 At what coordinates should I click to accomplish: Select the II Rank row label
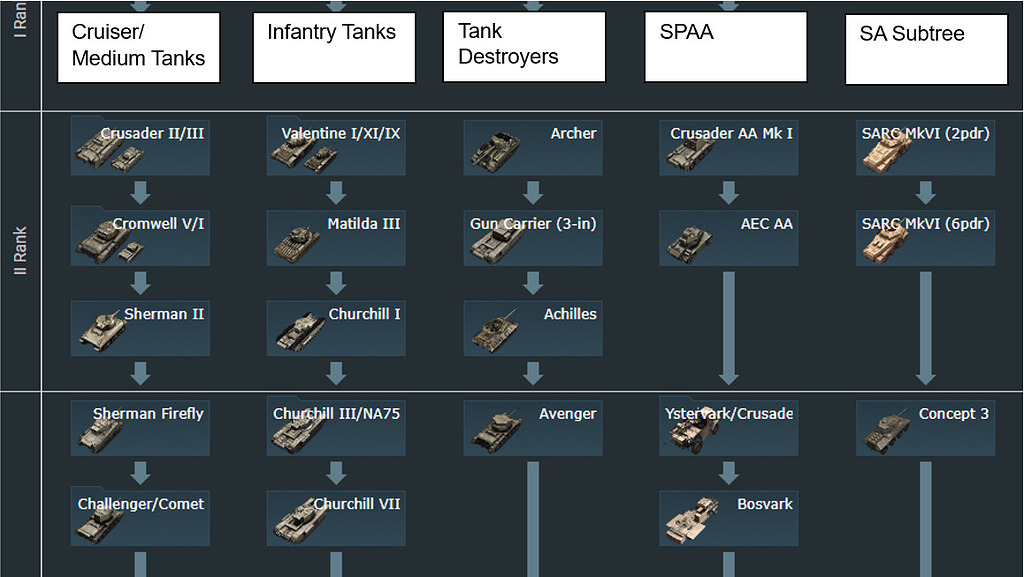pyautogui.click(x=20, y=250)
